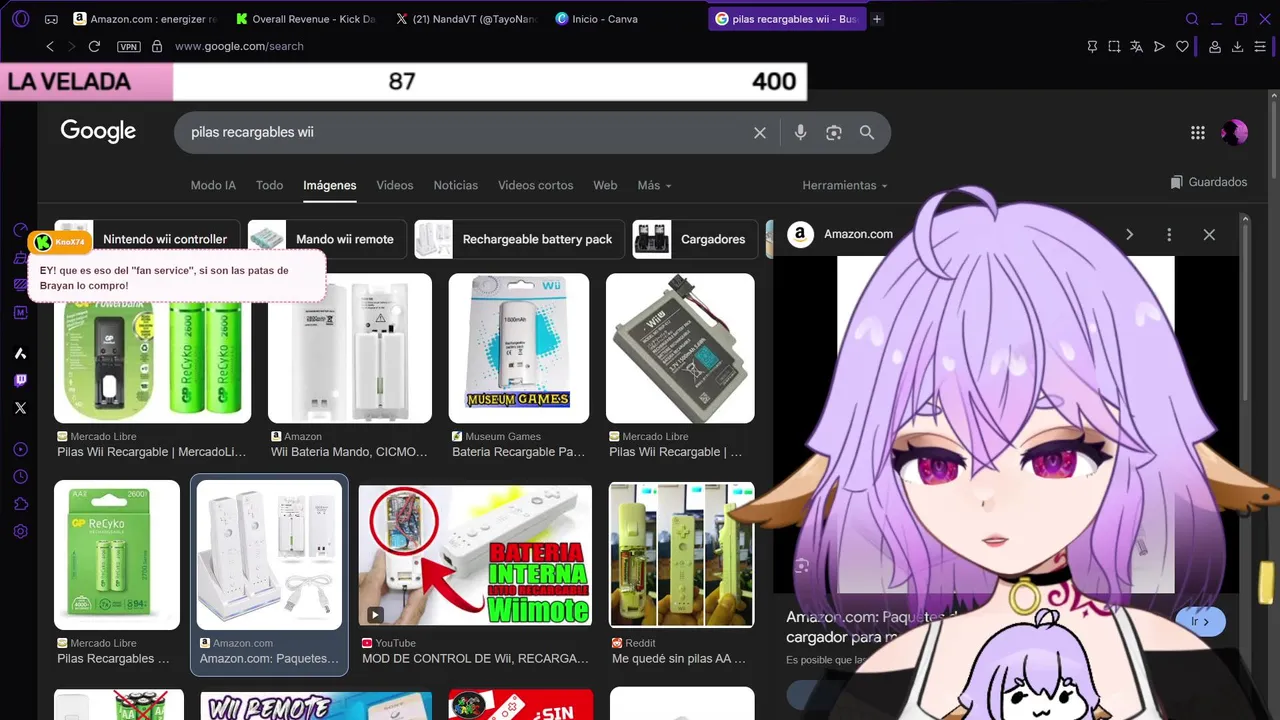Start voice search with microphone icon

(800, 132)
